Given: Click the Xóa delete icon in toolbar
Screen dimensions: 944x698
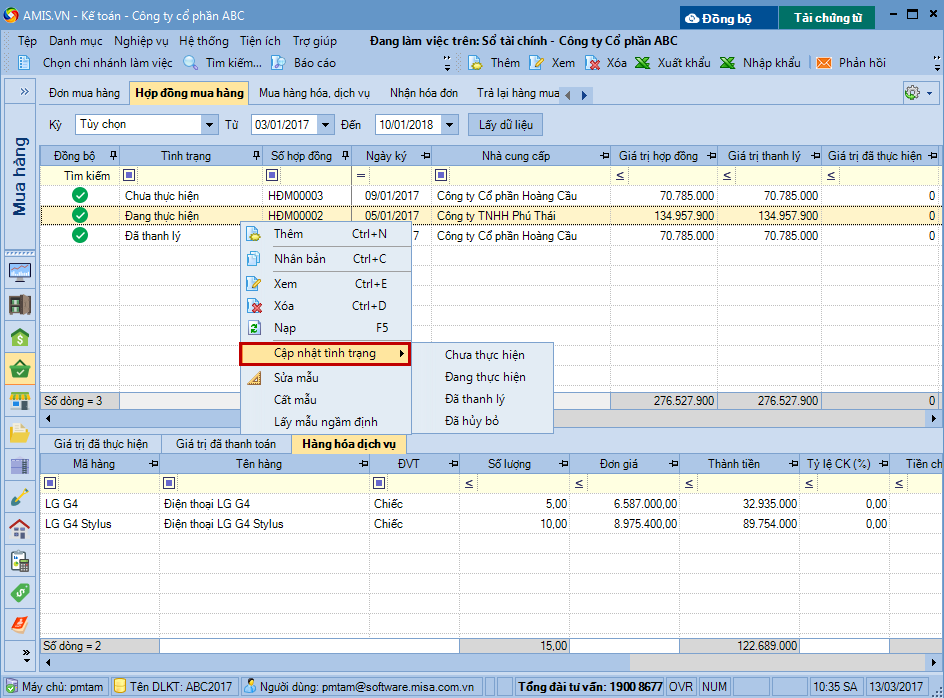Looking at the screenshot, I should point(592,62).
